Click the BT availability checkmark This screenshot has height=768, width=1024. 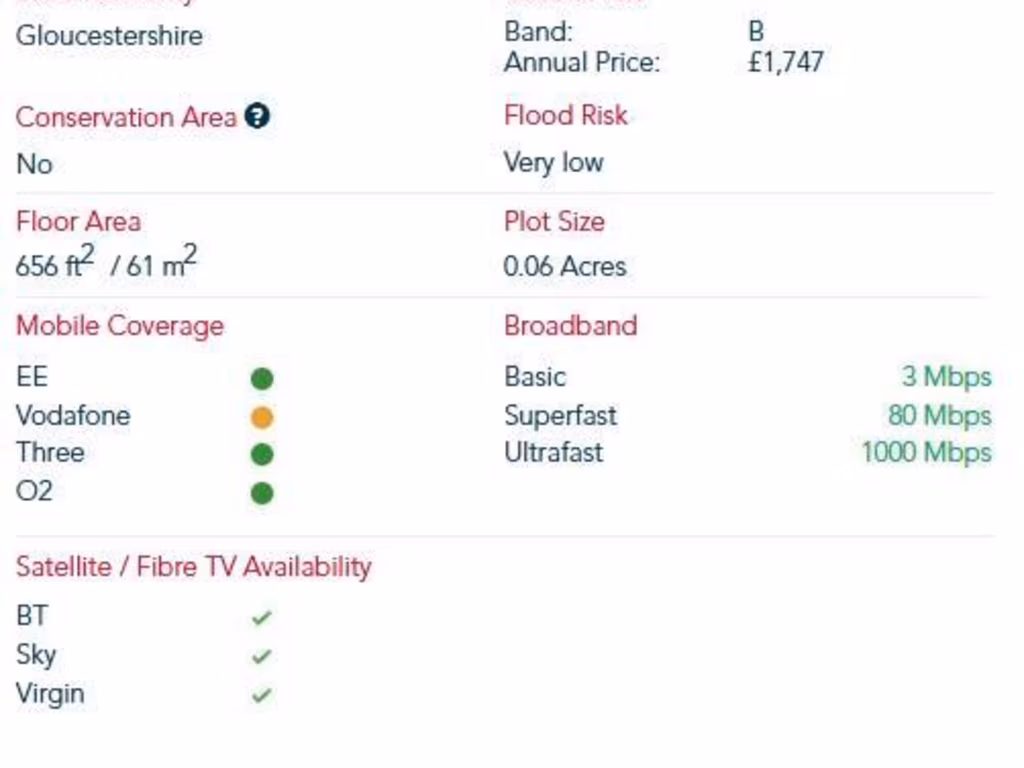[261, 617]
